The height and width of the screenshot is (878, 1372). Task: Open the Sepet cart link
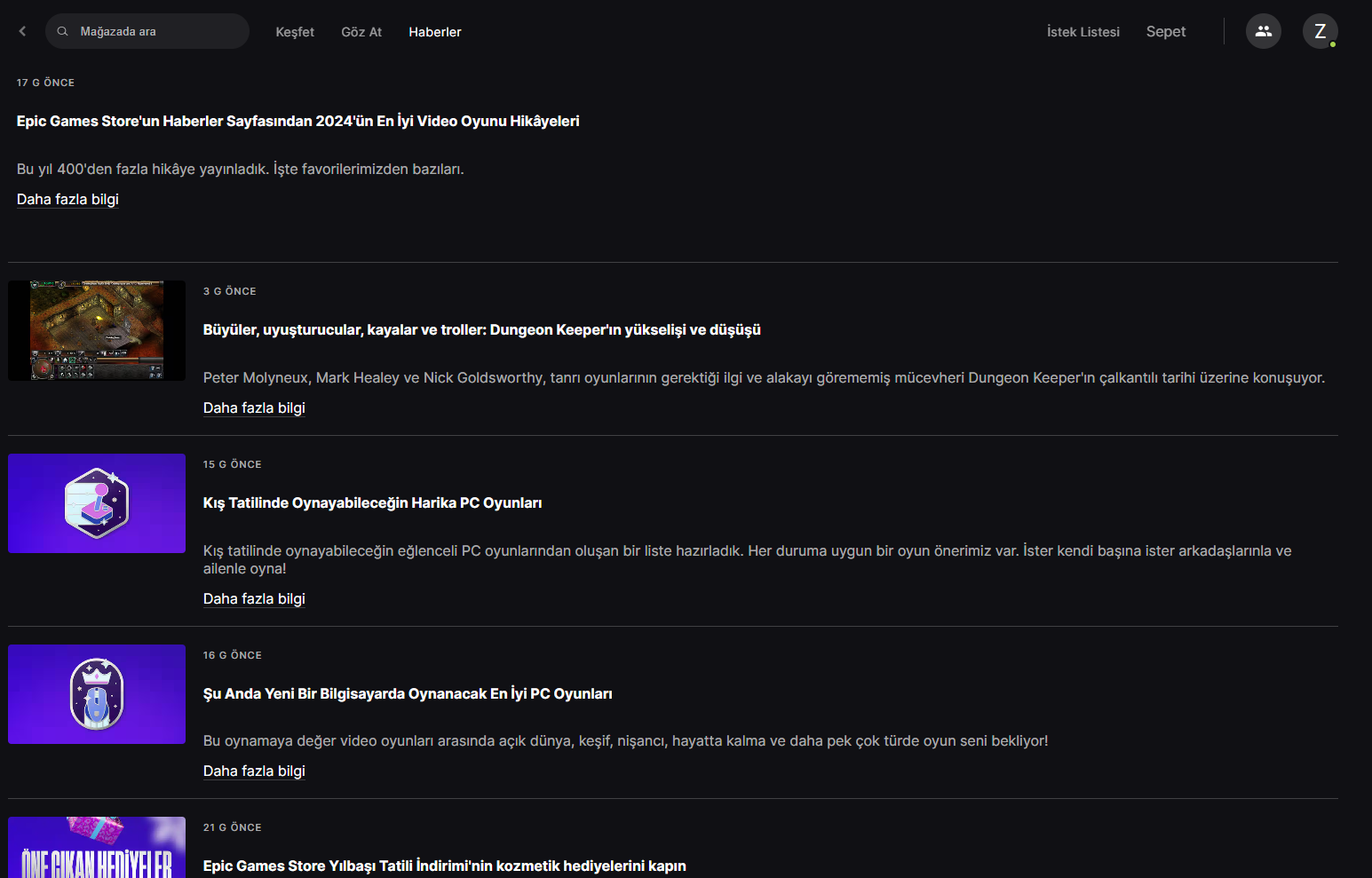(x=1165, y=32)
